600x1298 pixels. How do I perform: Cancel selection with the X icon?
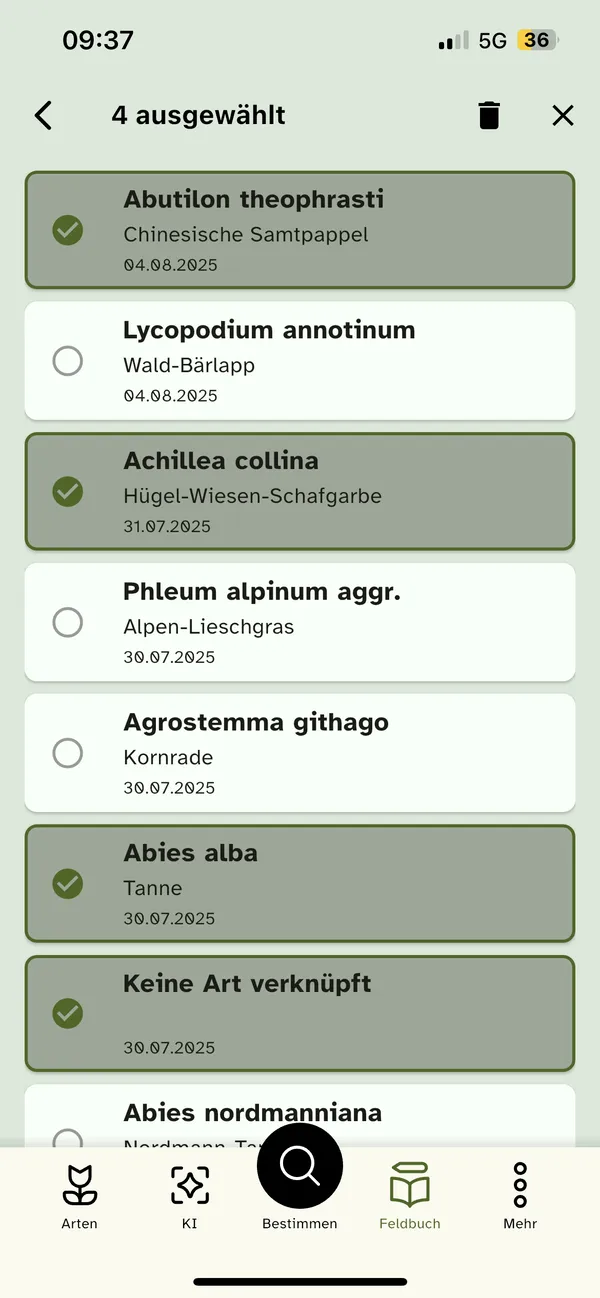(563, 116)
